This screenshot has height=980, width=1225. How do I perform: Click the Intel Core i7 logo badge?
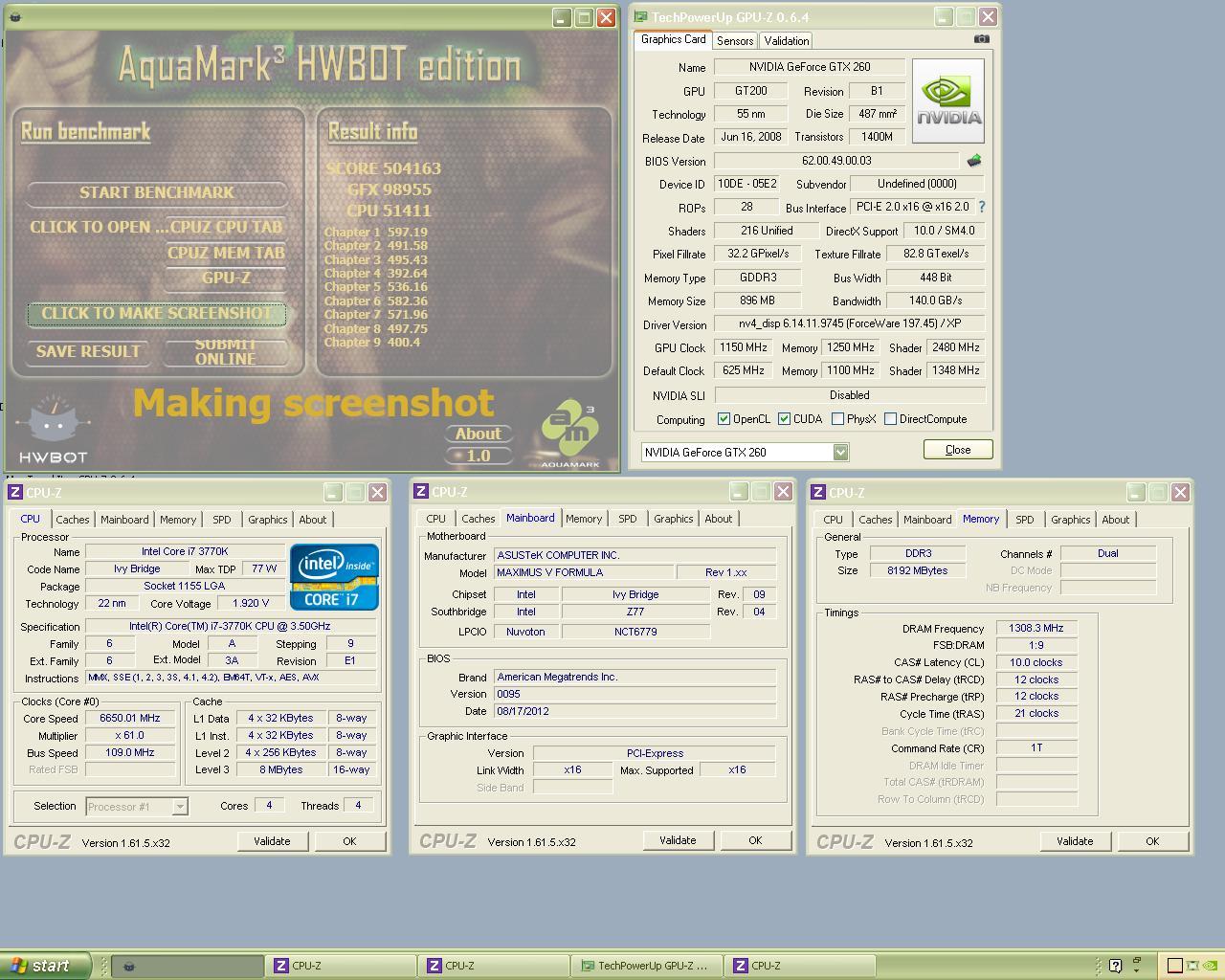click(x=334, y=577)
